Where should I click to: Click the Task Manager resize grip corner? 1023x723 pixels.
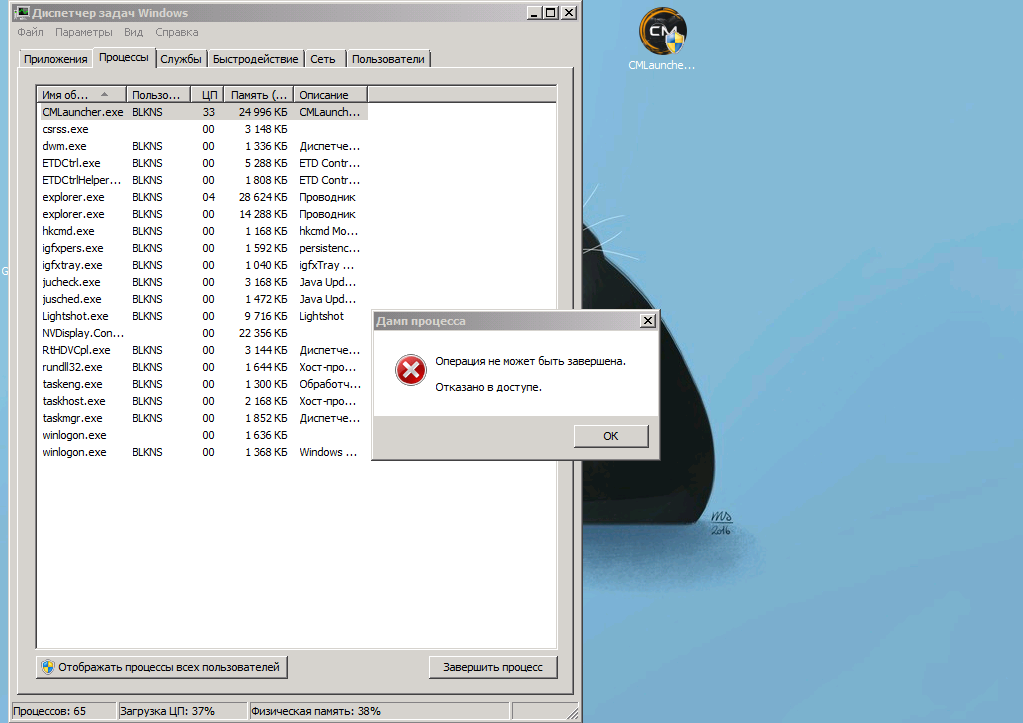click(x=572, y=713)
